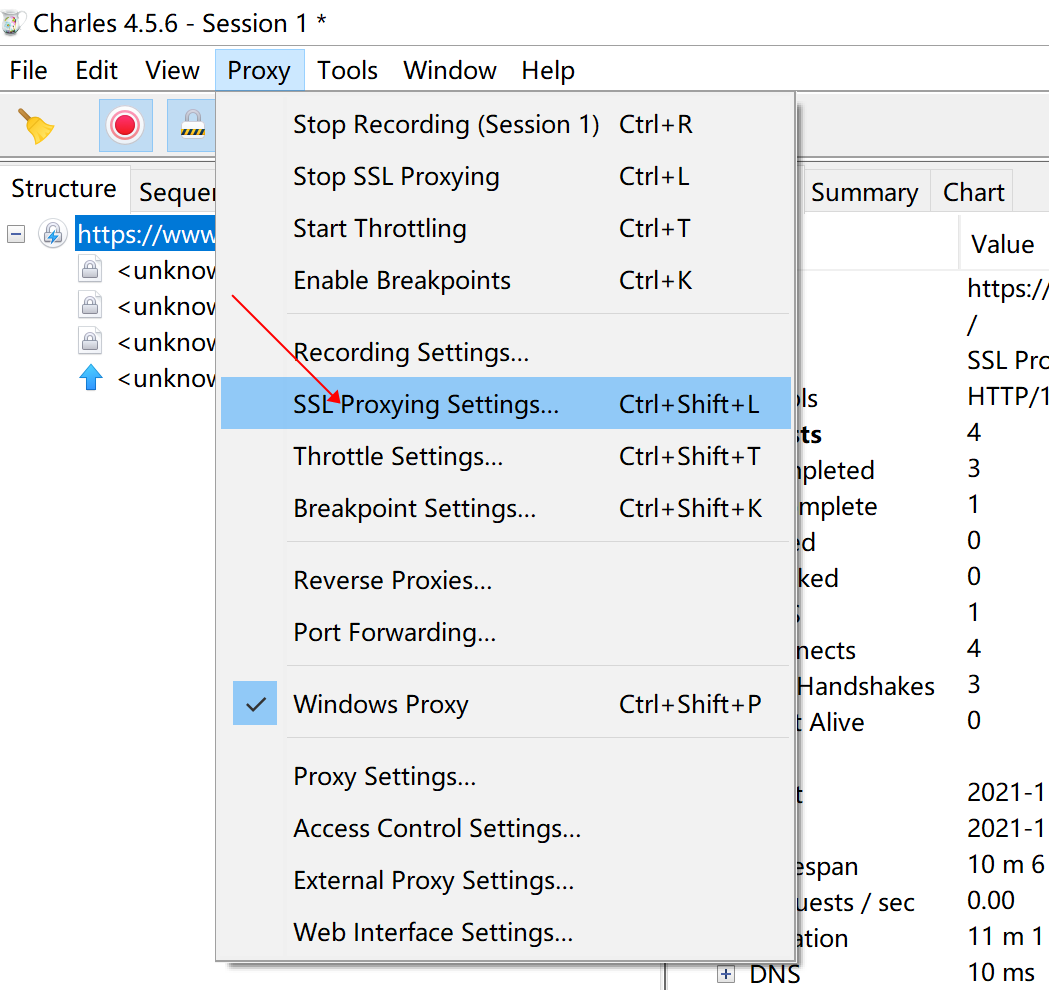Image resolution: width=1049 pixels, height=990 pixels.
Task: Open the Tools menu
Action: tap(347, 71)
